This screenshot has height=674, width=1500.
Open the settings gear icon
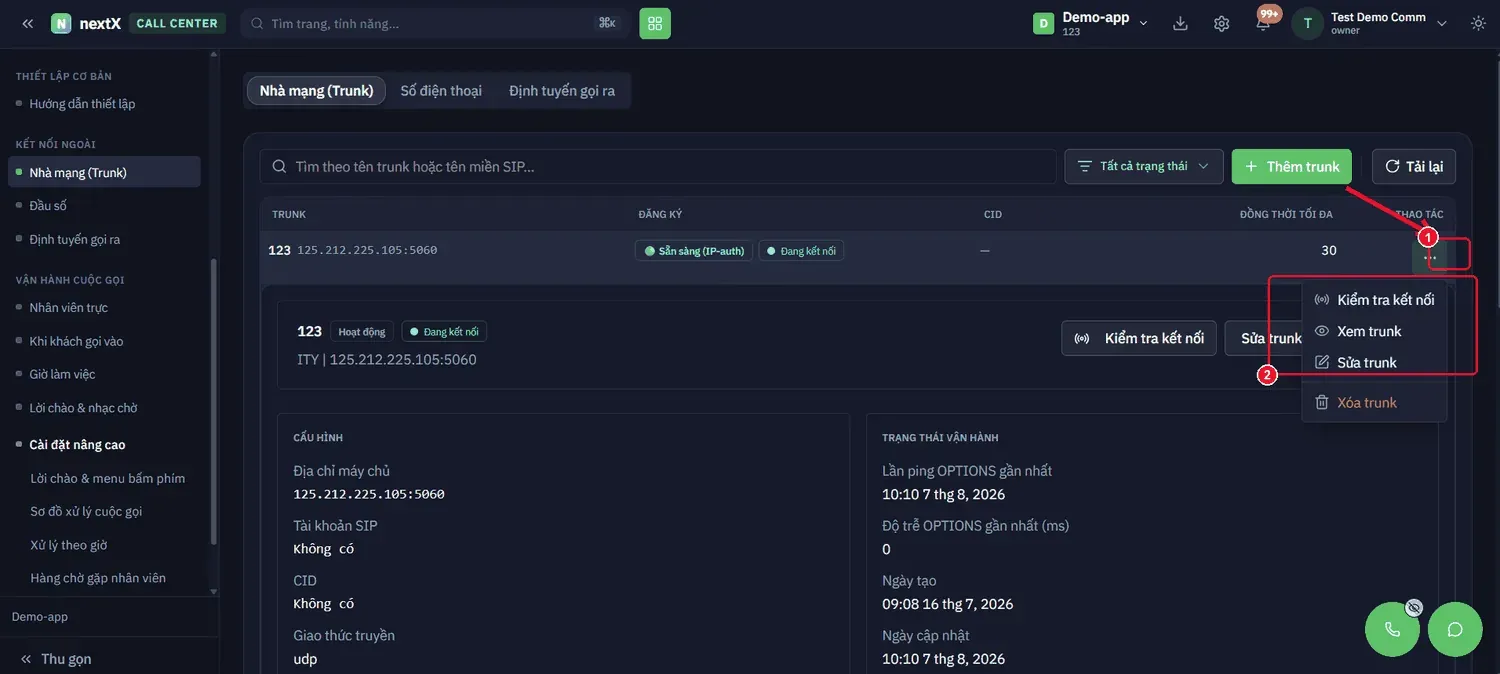point(1221,23)
